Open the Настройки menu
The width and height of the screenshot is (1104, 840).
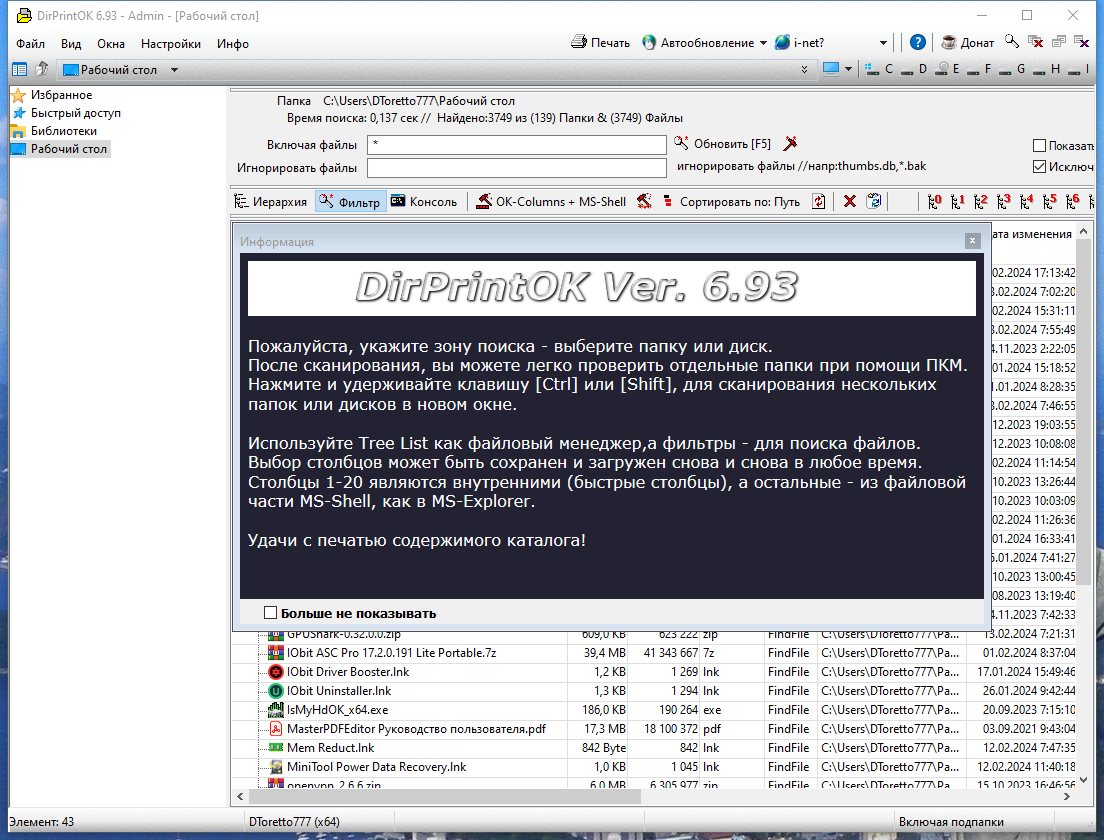pyautogui.click(x=170, y=44)
